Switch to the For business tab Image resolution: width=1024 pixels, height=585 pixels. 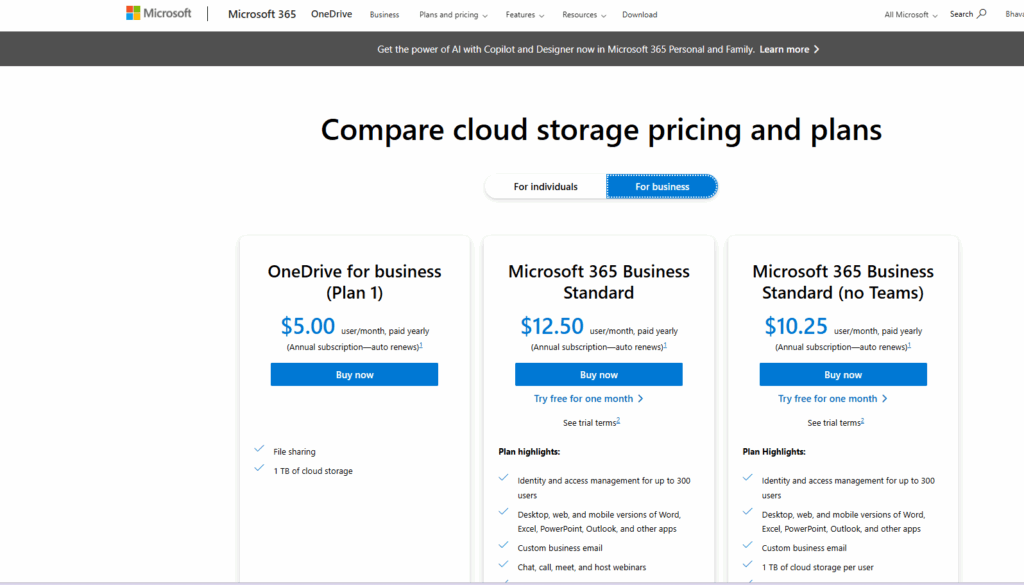point(661,186)
